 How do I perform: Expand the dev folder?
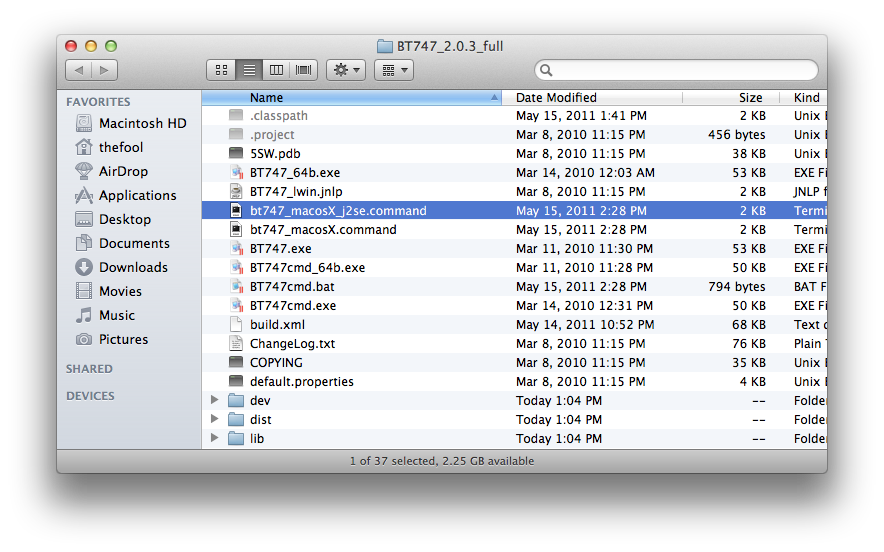pos(215,400)
